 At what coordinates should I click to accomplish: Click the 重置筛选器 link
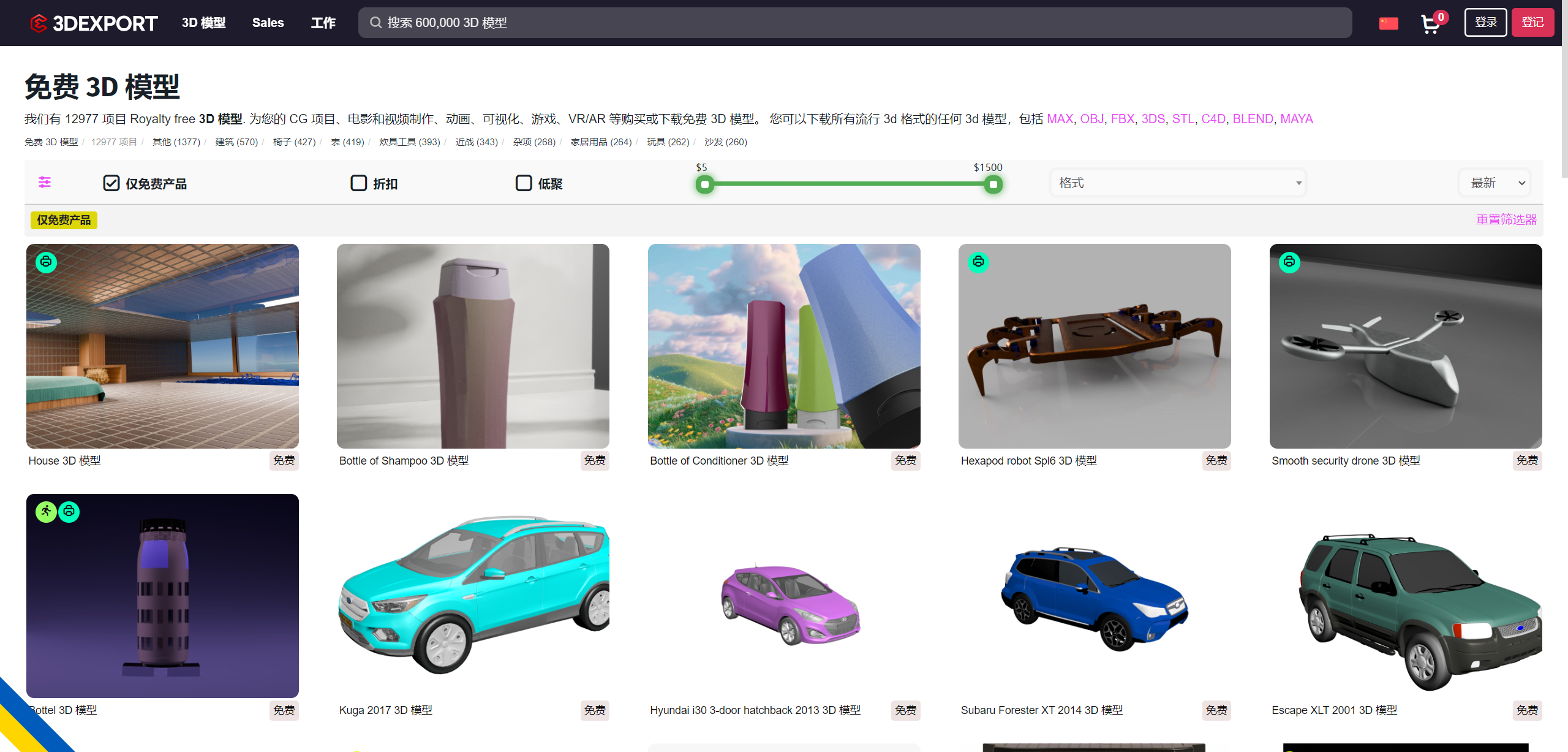(x=1506, y=219)
